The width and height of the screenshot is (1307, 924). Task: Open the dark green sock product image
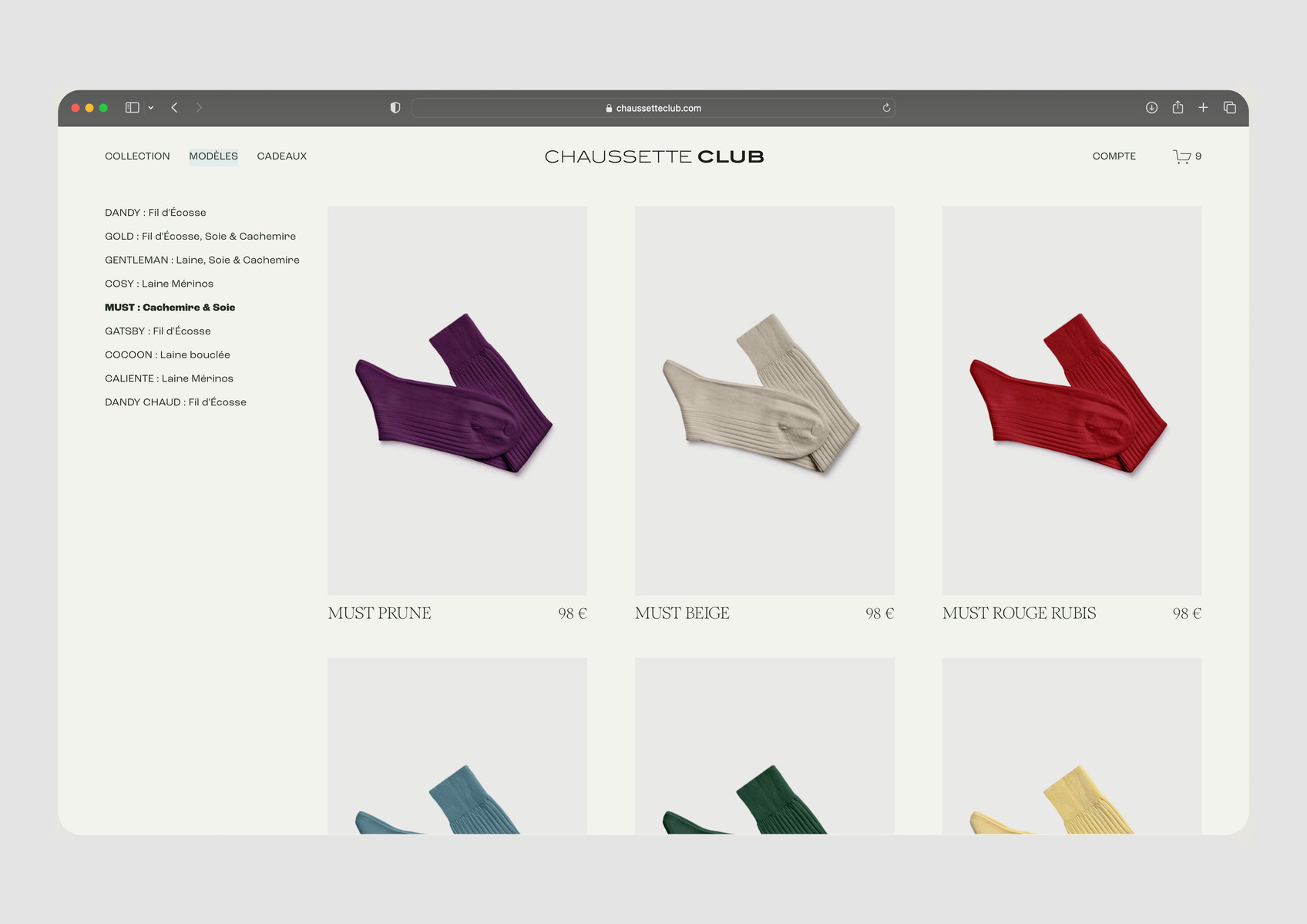coord(764,745)
